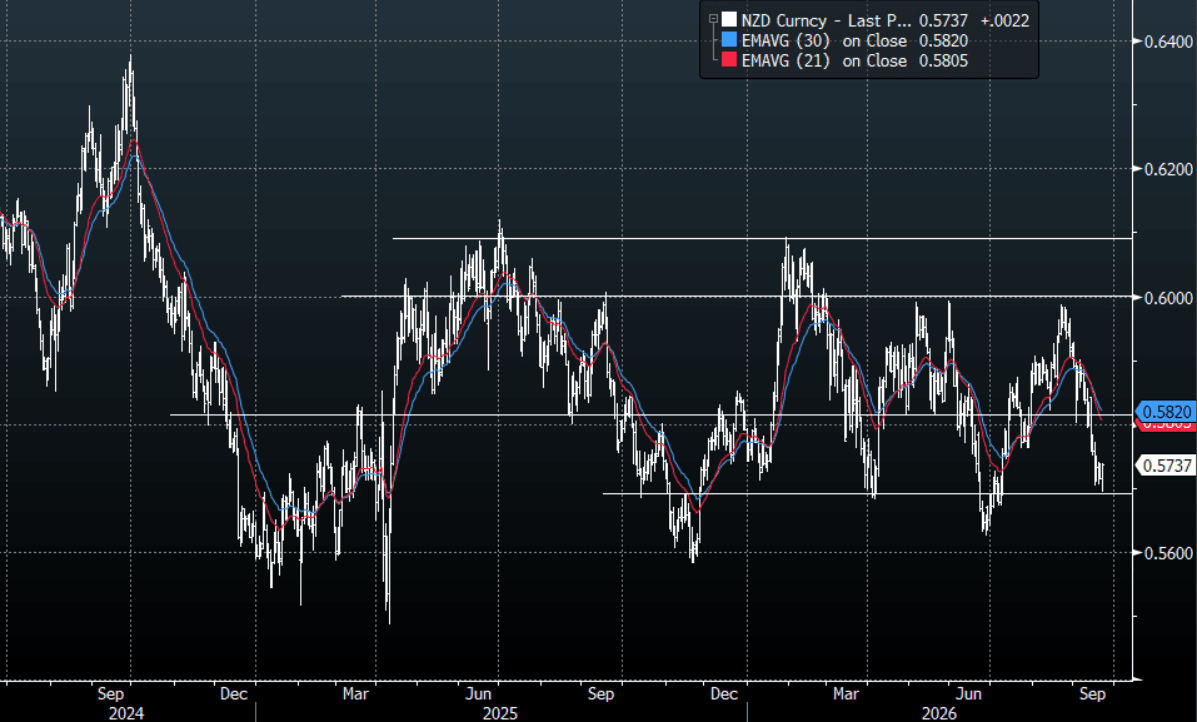Click the white NZD Curncy color swatch
Screen dimensions: 1197x722
[x=729, y=20]
